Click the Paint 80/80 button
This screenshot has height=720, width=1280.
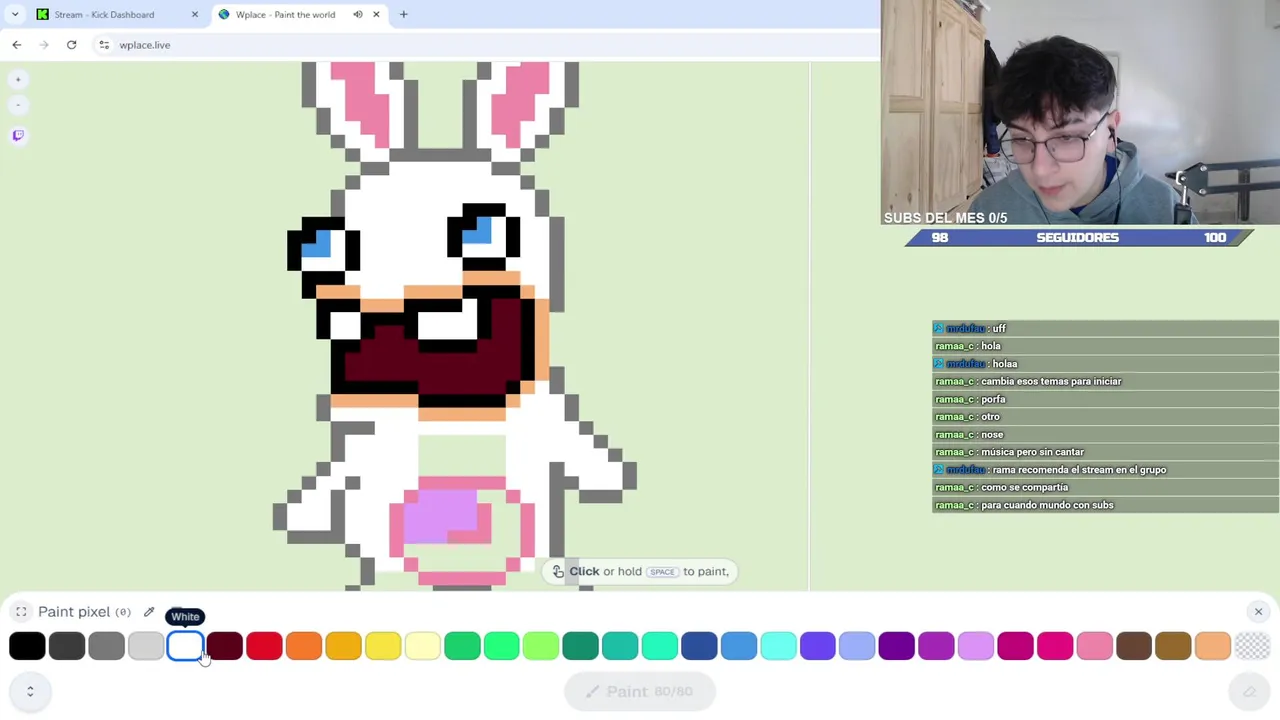coord(640,692)
